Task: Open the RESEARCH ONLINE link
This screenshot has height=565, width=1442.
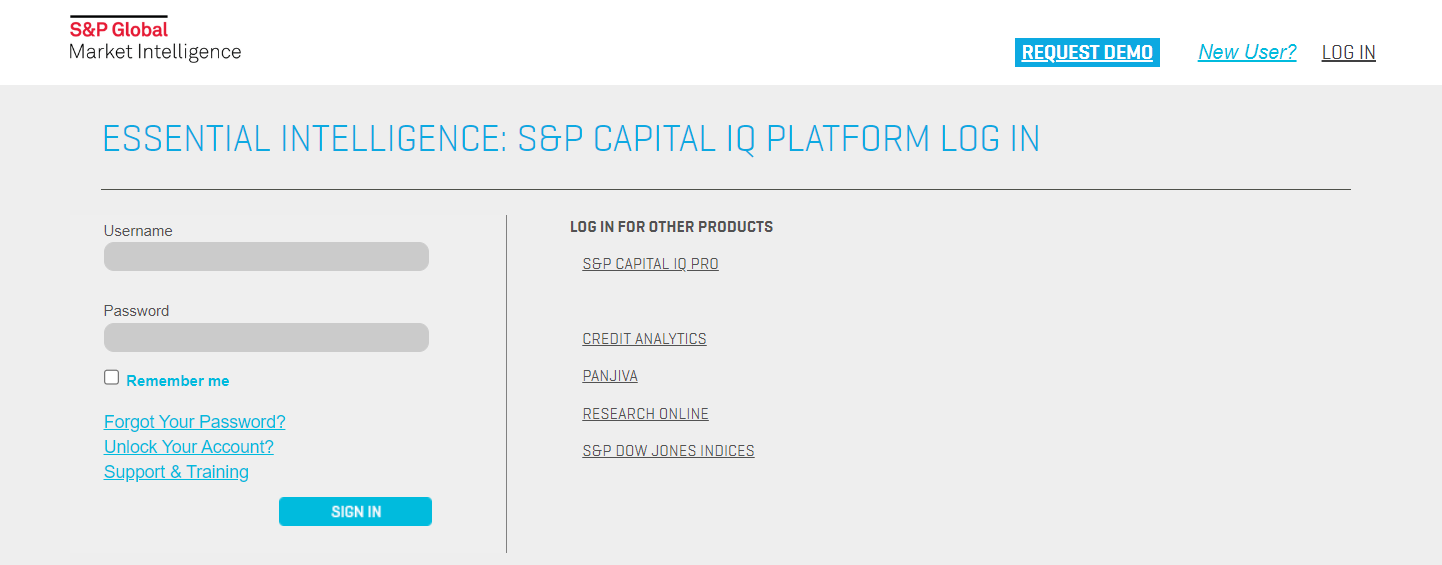Action: 645,414
